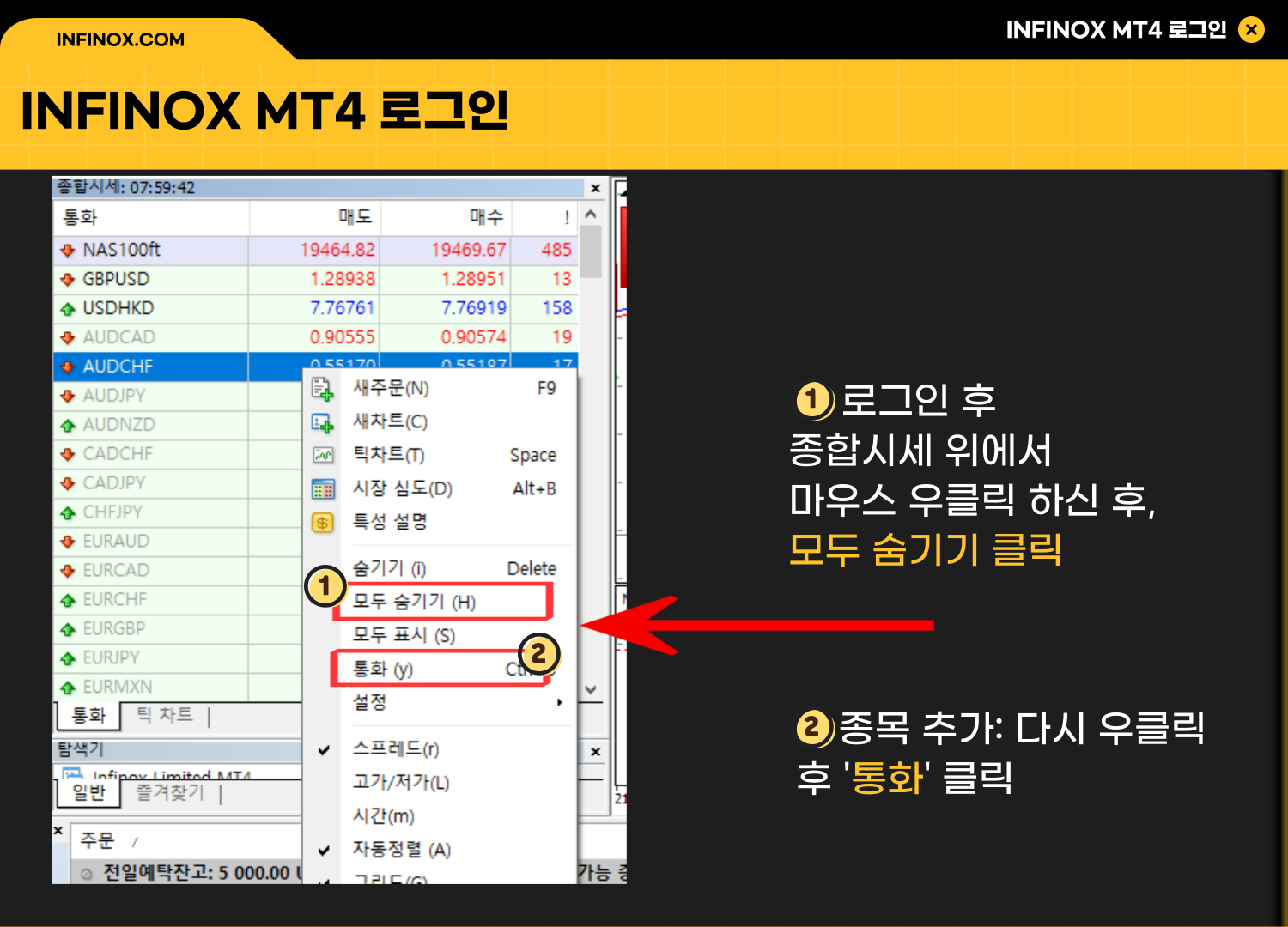Select the NAS100ft symbol row
Viewport: 1288px width, 927px height.
(x=316, y=251)
